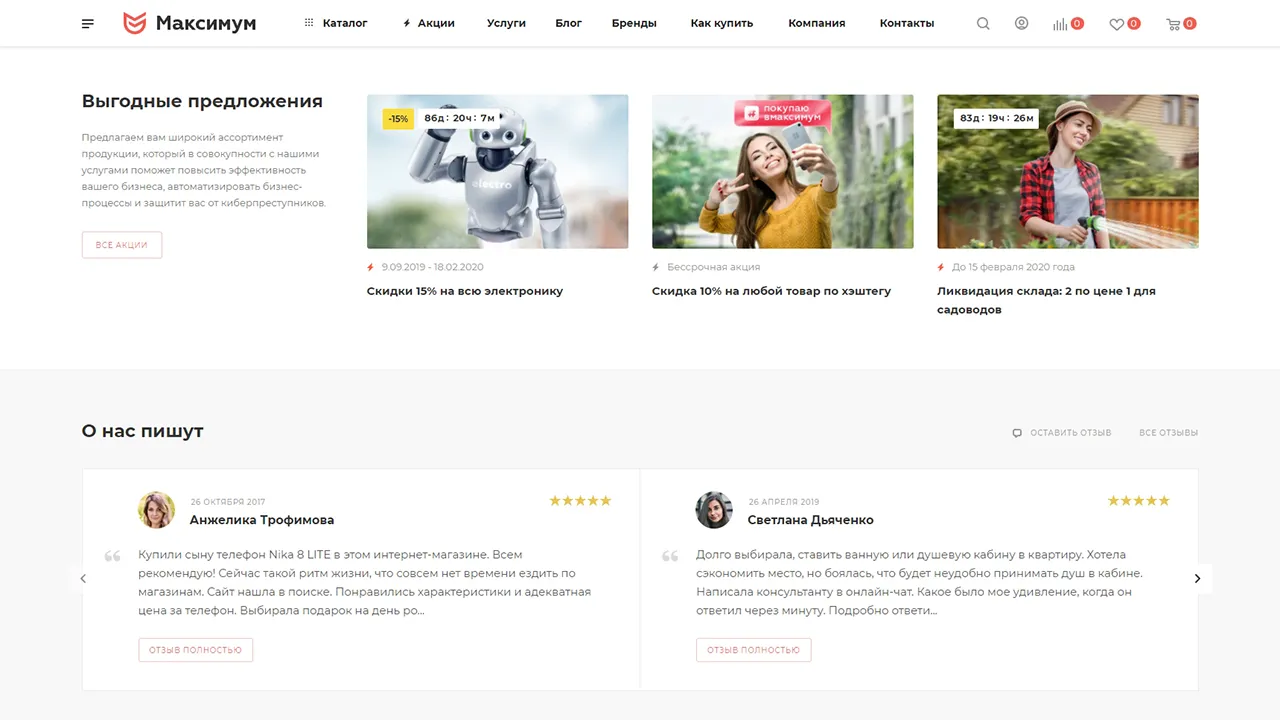Open the robot electronics promo image
1280x720 pixels.
click(498, 172)
